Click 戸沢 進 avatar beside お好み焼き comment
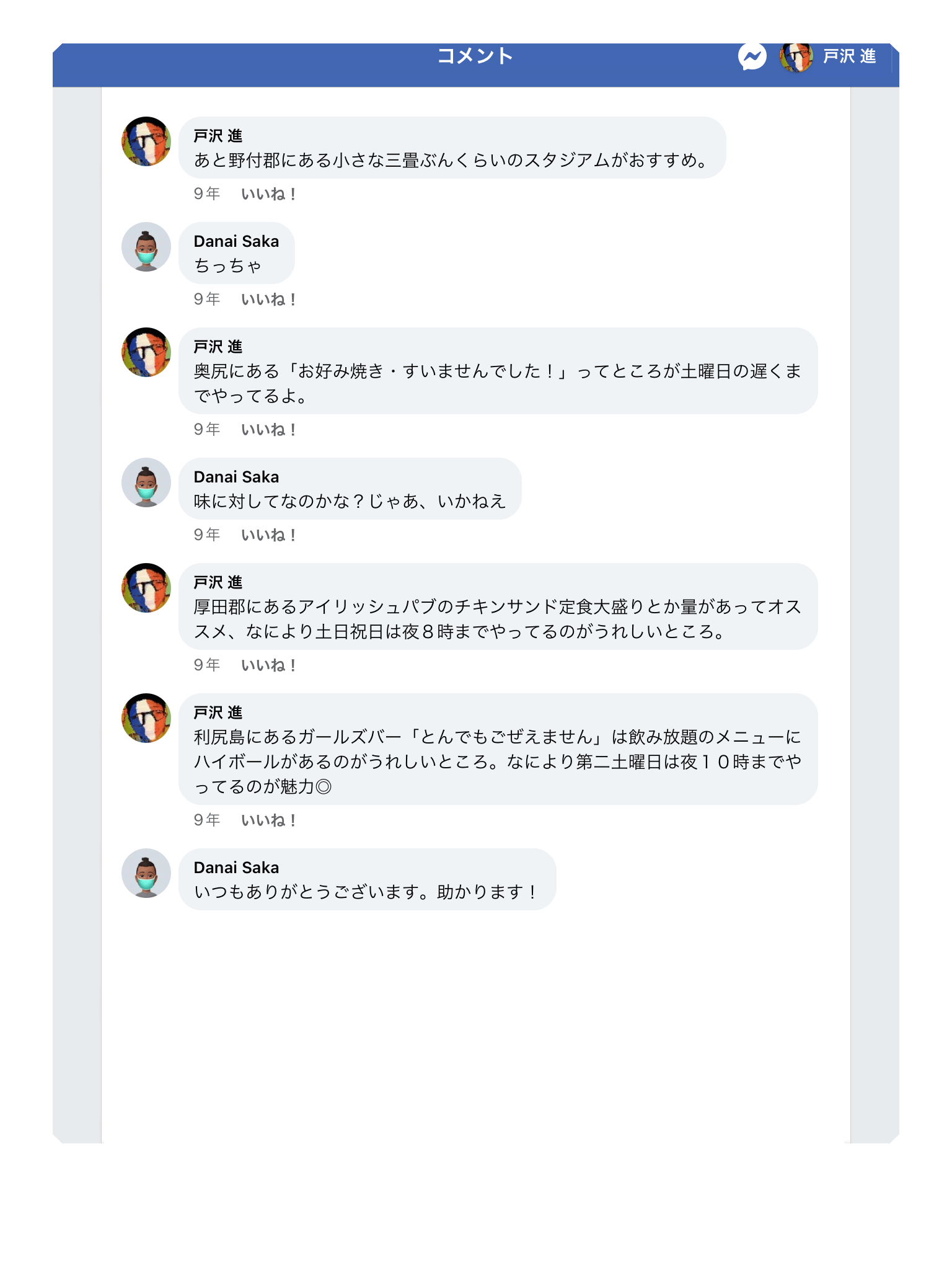952x1270 pixels. click(x=146, y=352)
